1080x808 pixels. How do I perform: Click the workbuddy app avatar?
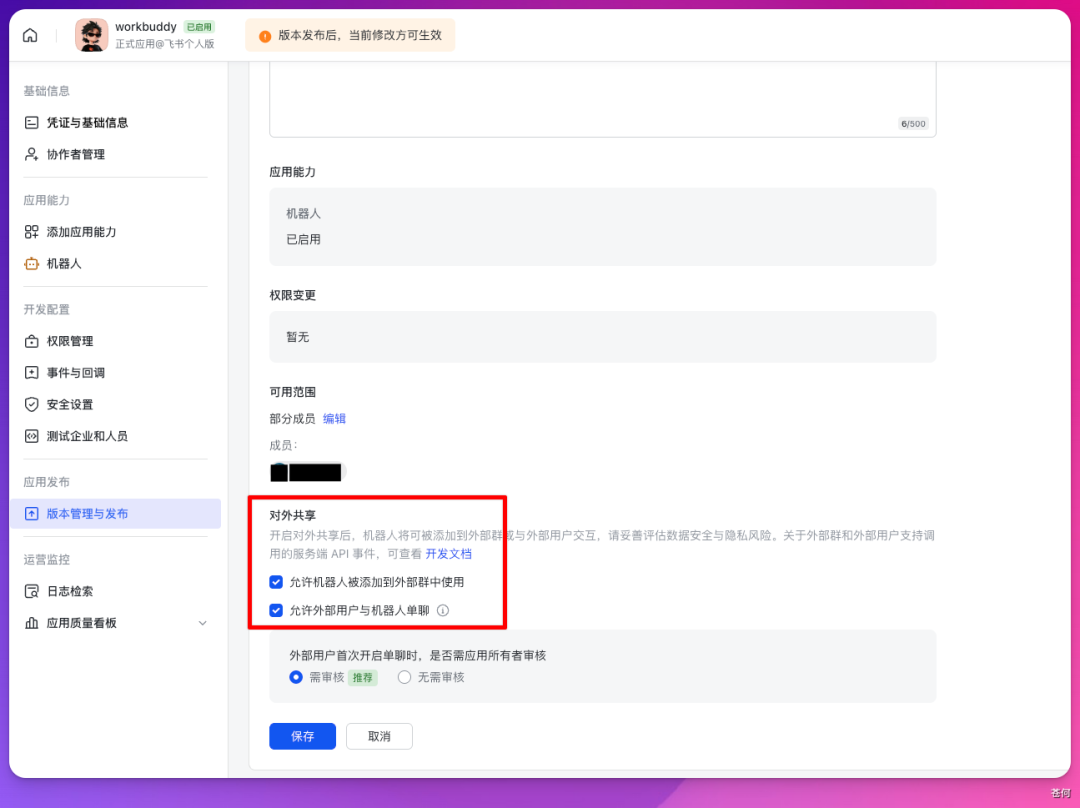pos(92,35)
